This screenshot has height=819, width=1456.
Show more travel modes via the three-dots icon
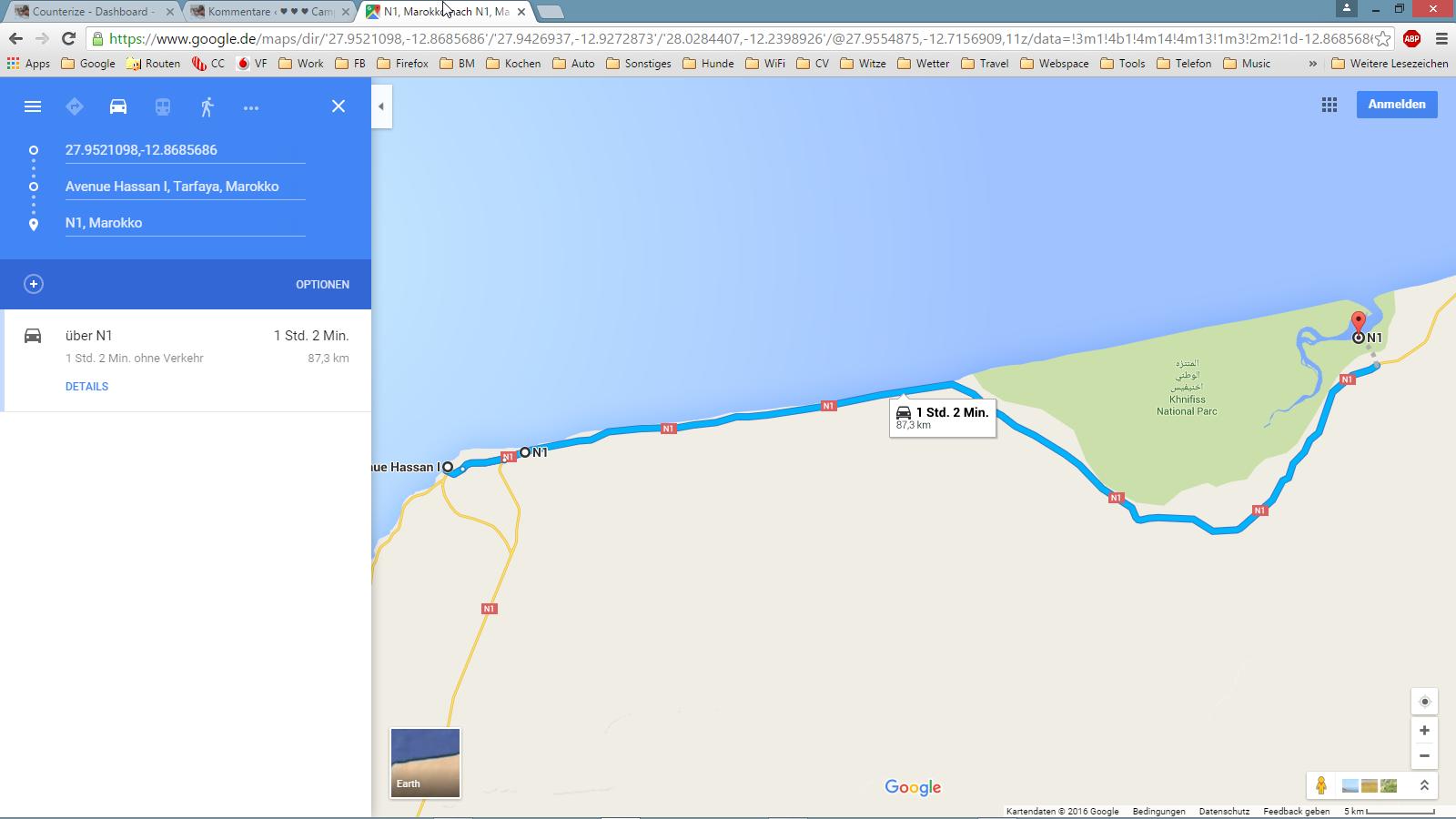click(x=251, y=107)
